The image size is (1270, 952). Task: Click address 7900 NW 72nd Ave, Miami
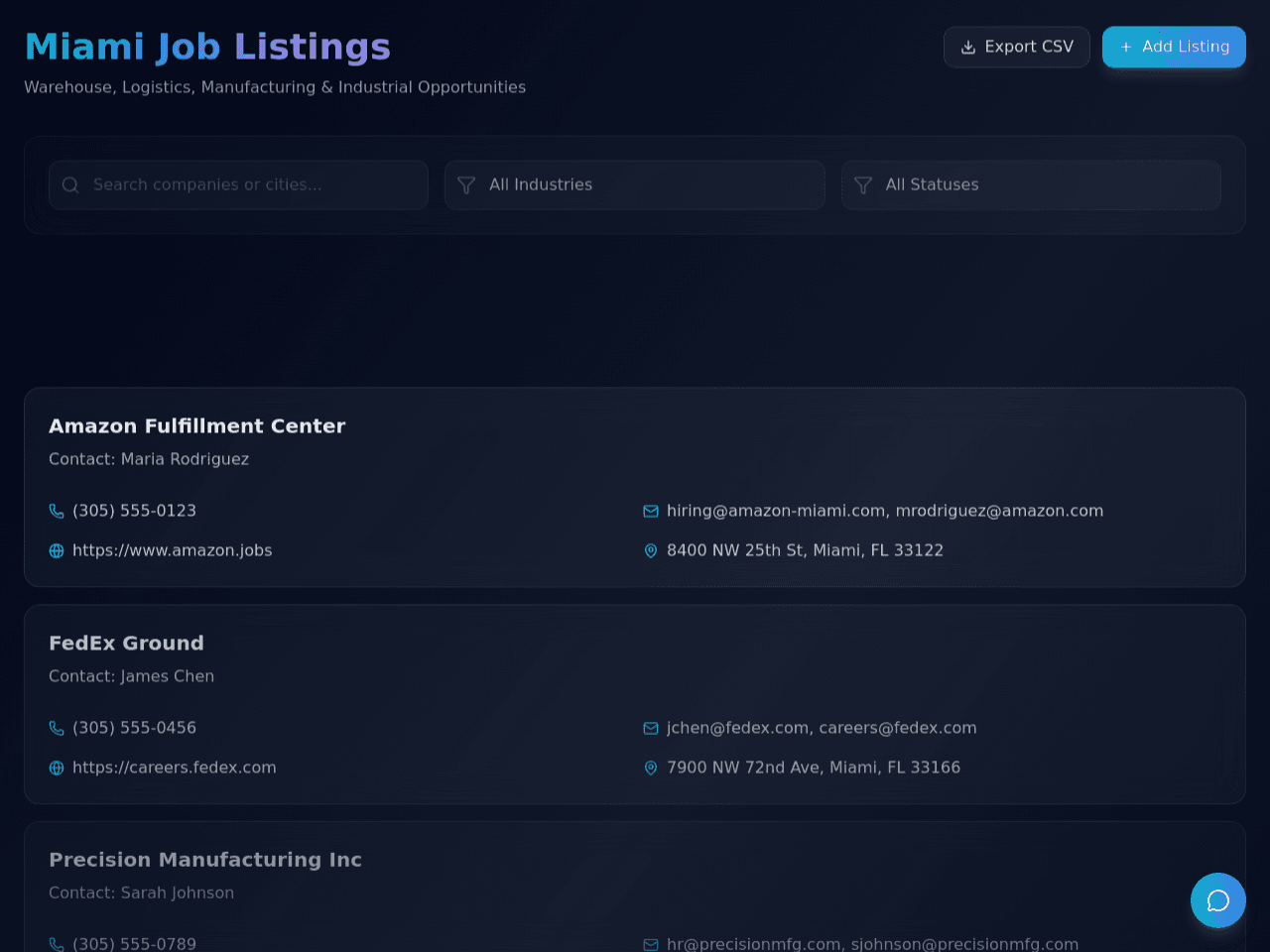814,768
